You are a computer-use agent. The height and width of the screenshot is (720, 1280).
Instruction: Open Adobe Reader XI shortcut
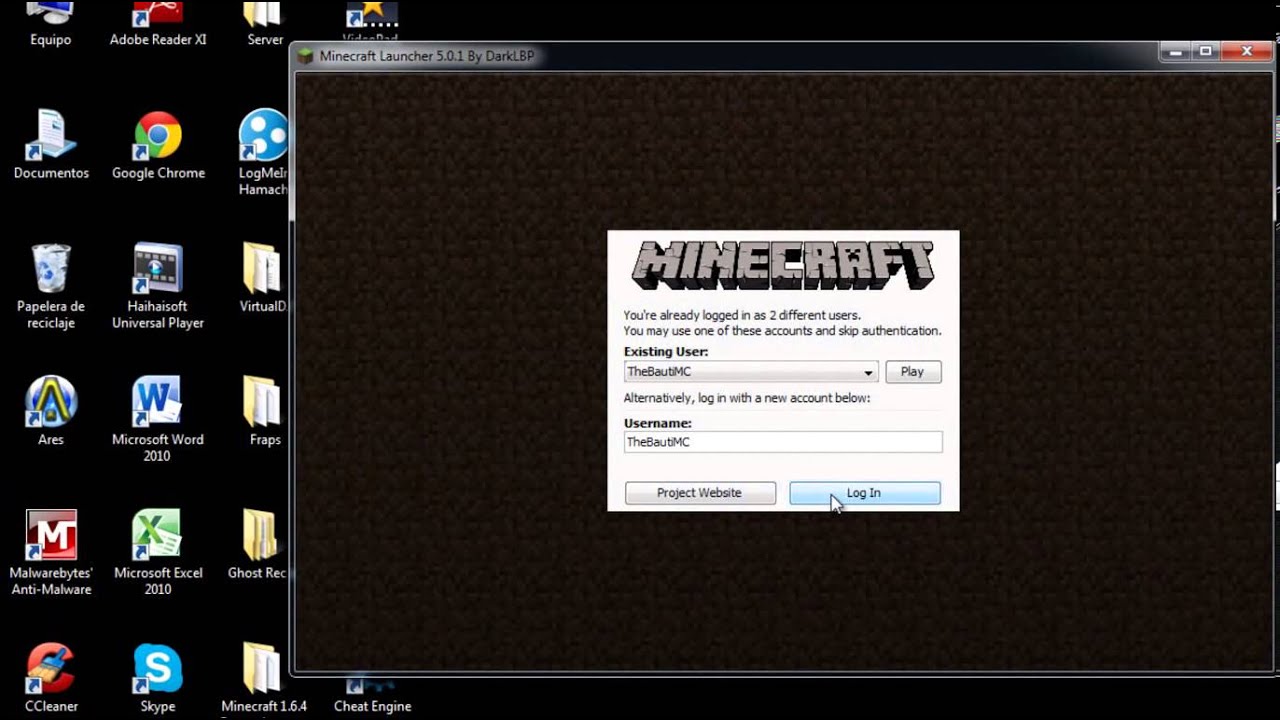click(158, 24)
